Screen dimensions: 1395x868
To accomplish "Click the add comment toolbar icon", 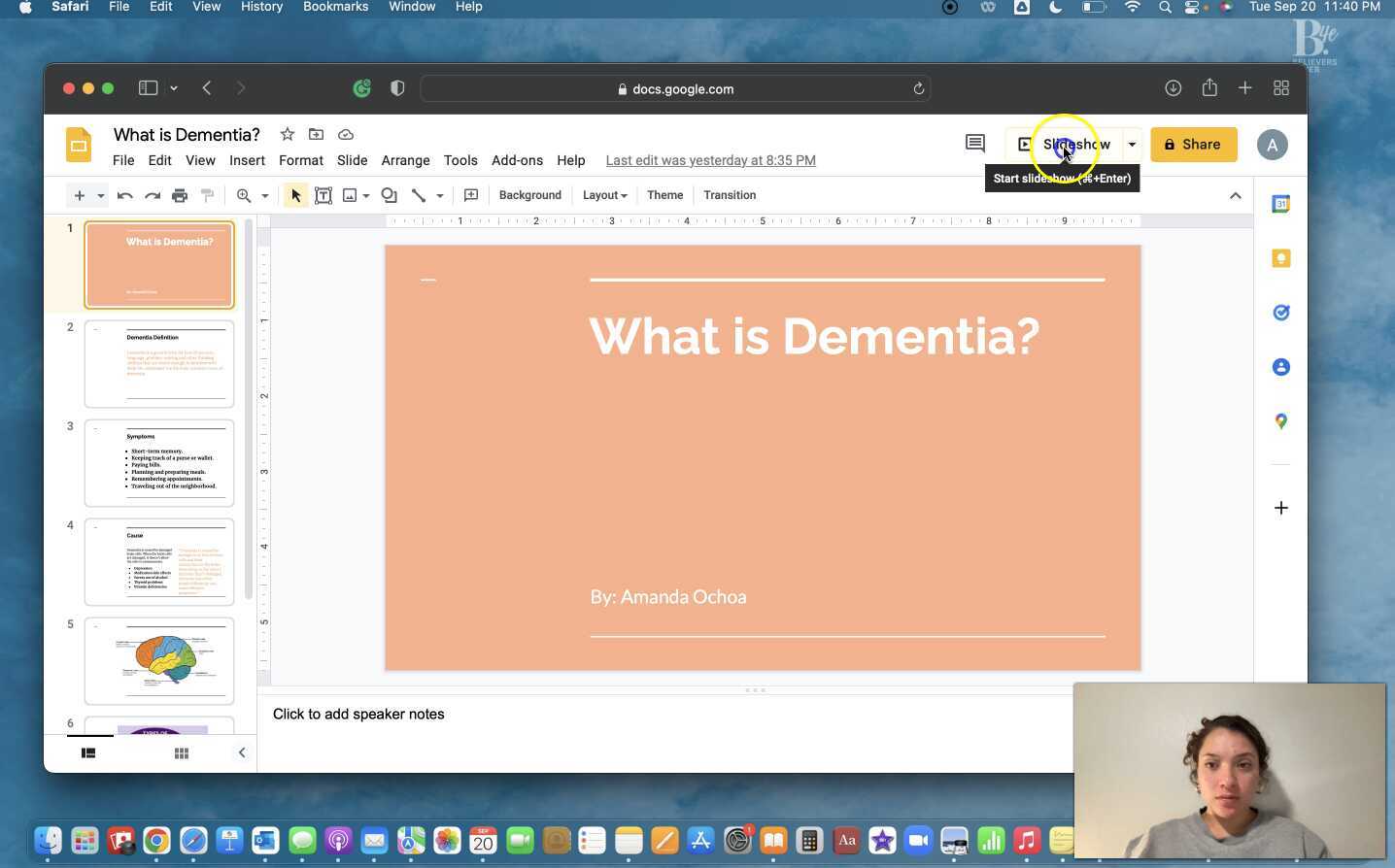I will pos(471,195).
